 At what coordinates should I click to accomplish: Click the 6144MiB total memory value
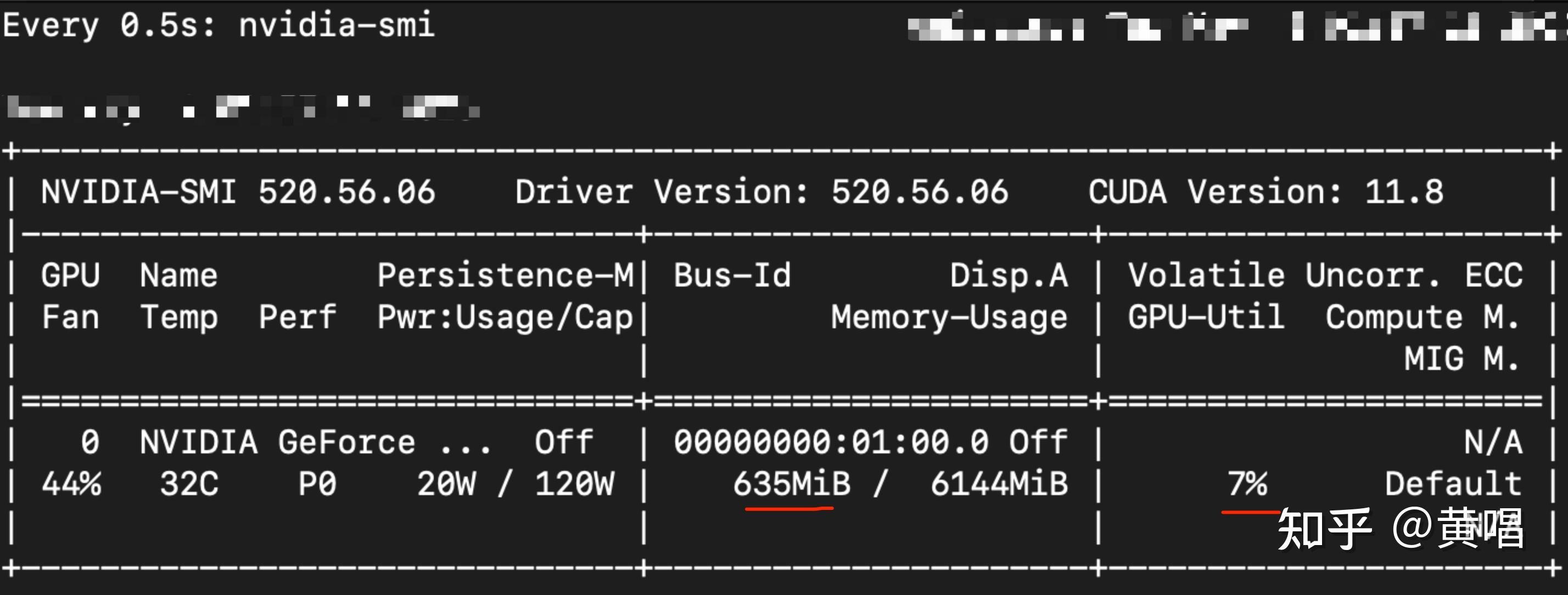coord(998,484)
